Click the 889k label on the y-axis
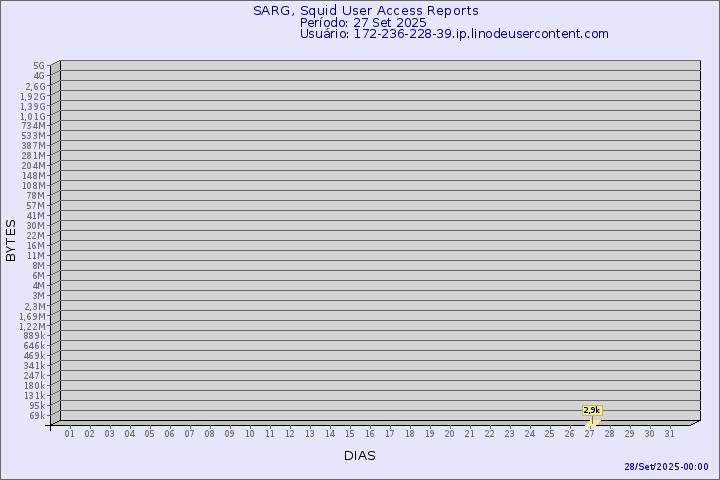720x480 pixels. coord(34,336)
